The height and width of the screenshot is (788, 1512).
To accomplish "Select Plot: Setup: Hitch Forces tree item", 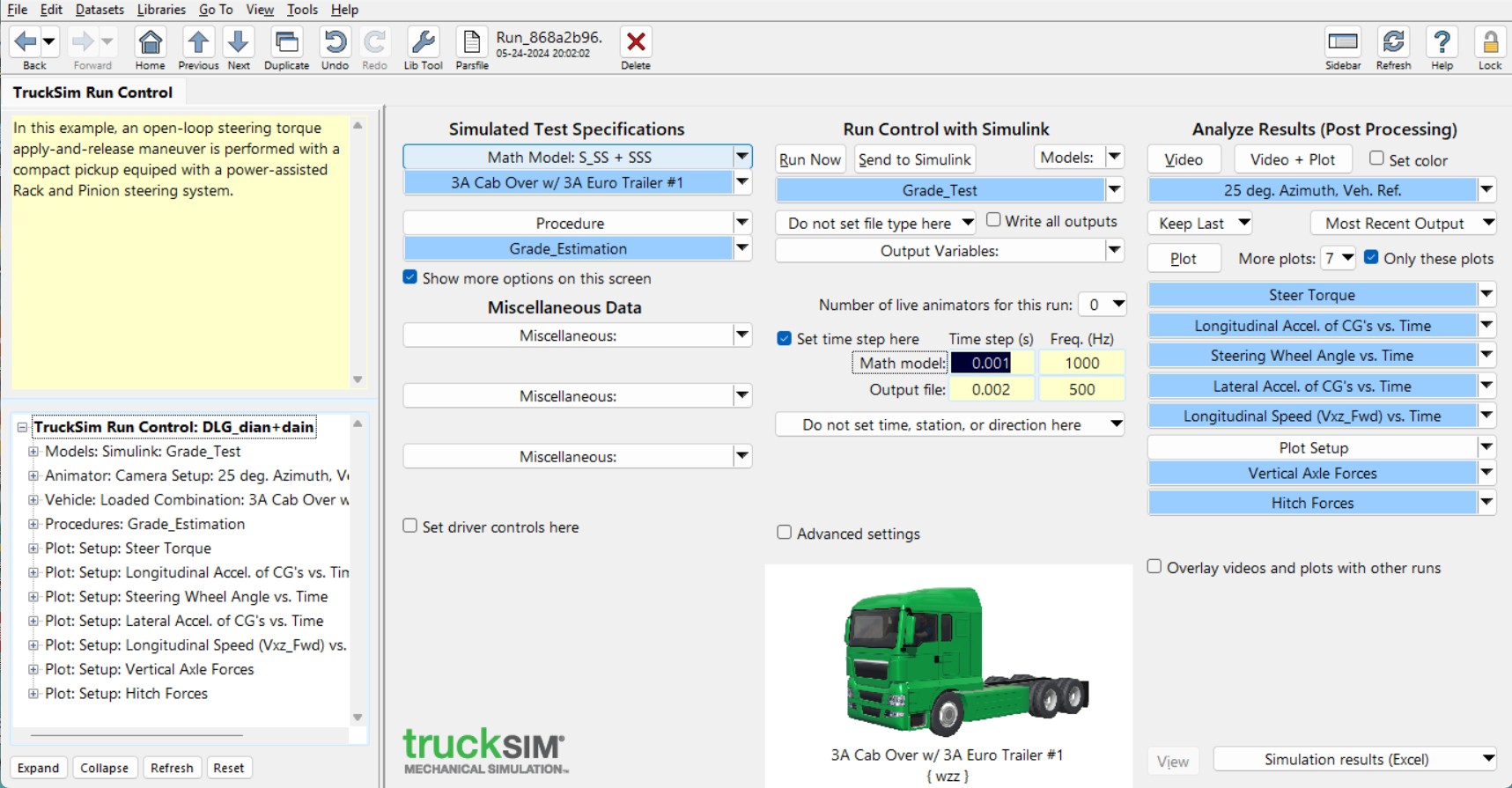I will point(127,693).
